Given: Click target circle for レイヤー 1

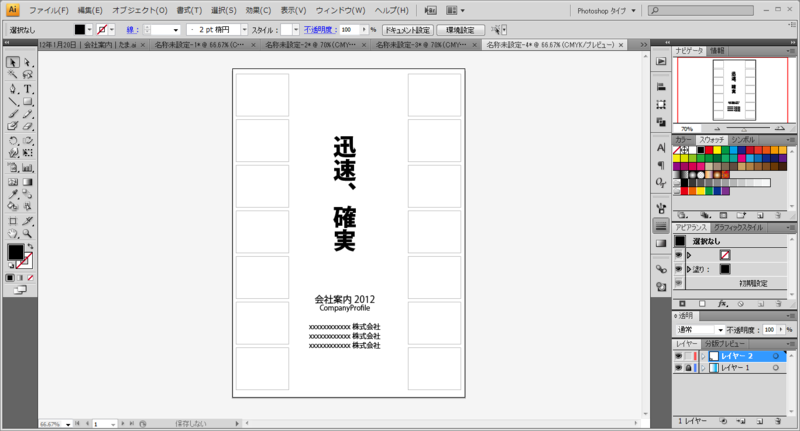Looking at the screenshot, I should (776, 368).
